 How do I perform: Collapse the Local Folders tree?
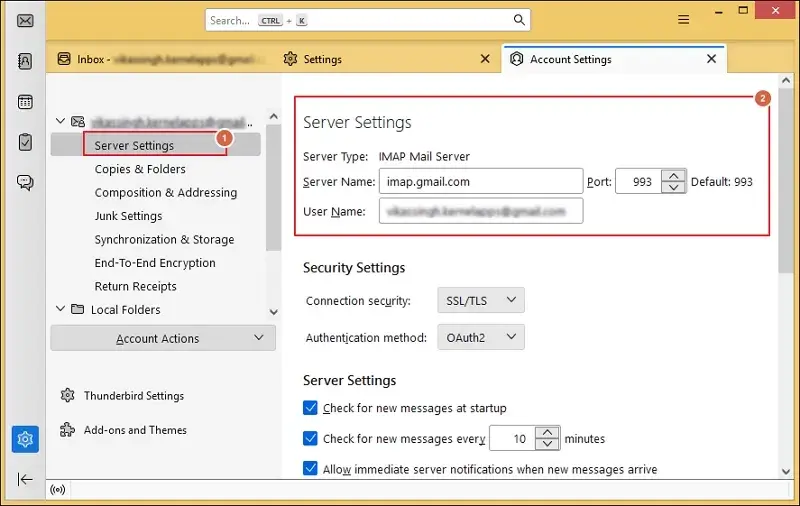pos(60,309)
